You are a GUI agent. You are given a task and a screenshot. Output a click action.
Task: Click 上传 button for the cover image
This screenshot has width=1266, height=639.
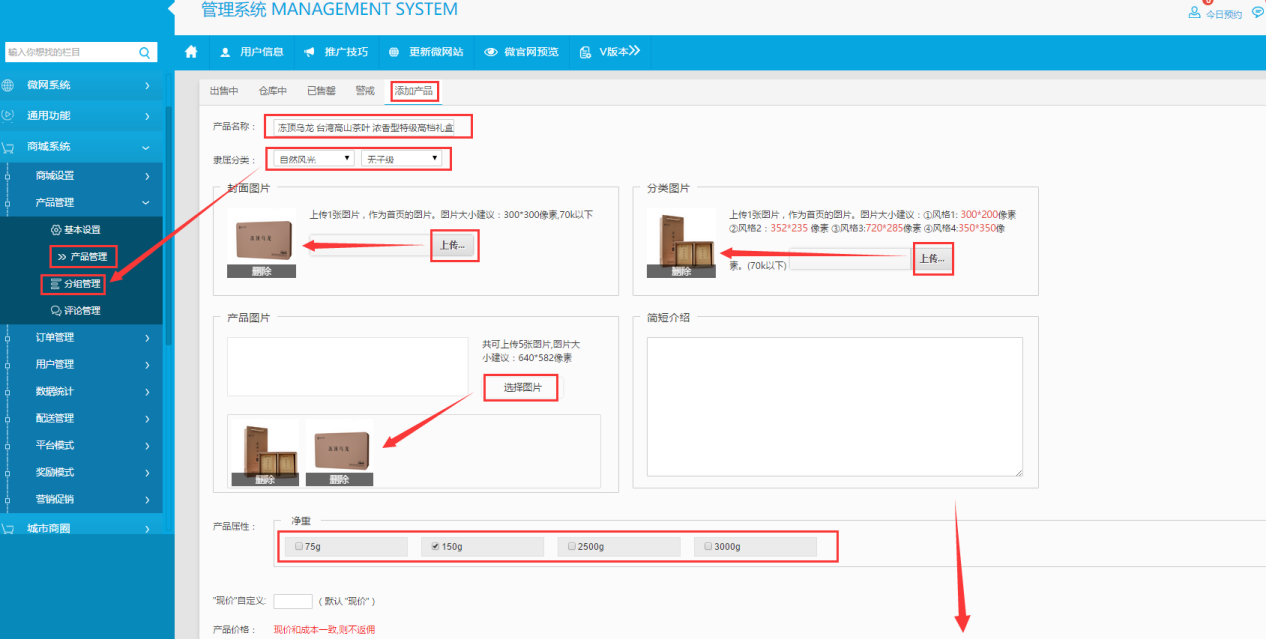tap(455, 246)
